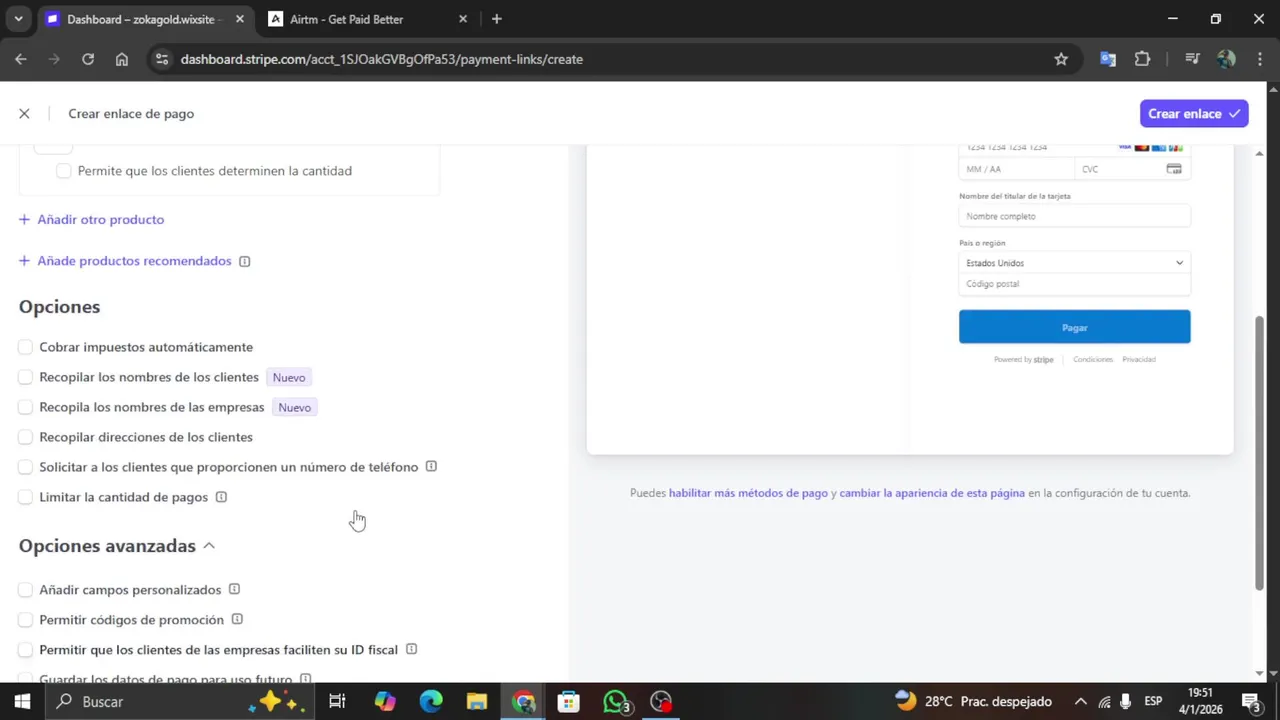Open cambiar la apariencia de esta página link

[932, 493]
